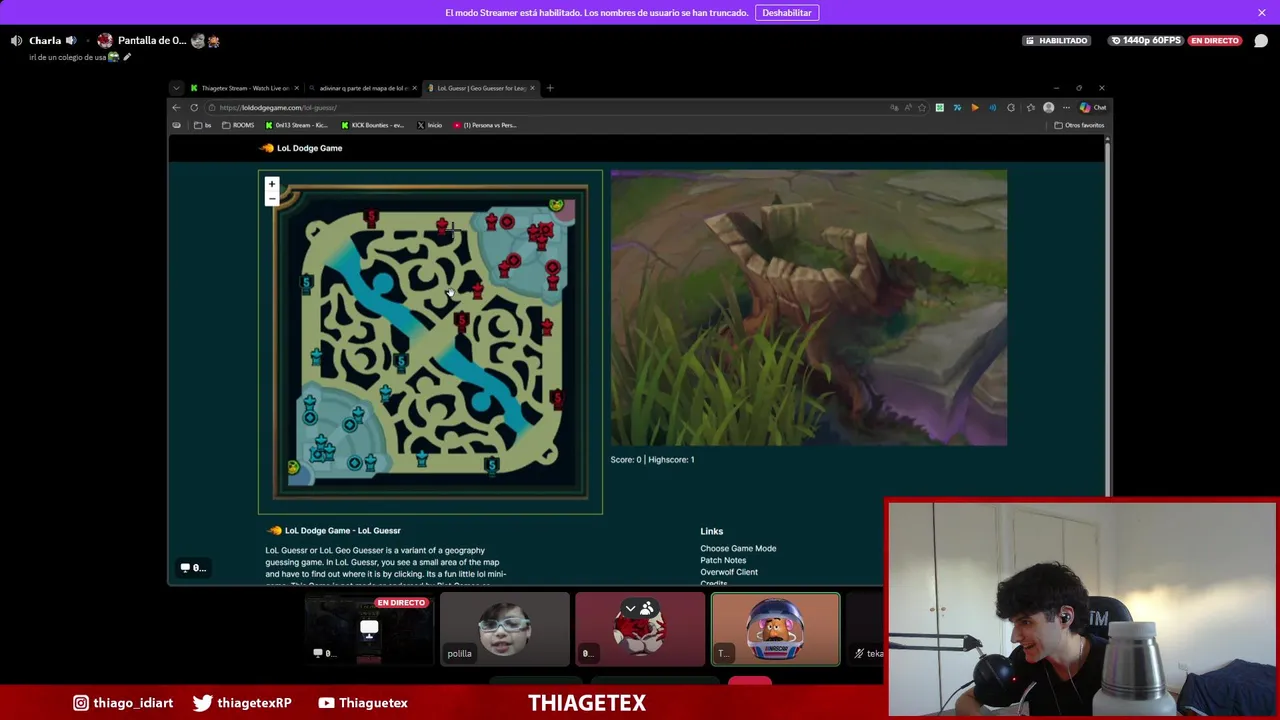Reload the browser page
Viewport: 1280px width, 720px height.
coord(194,107)
